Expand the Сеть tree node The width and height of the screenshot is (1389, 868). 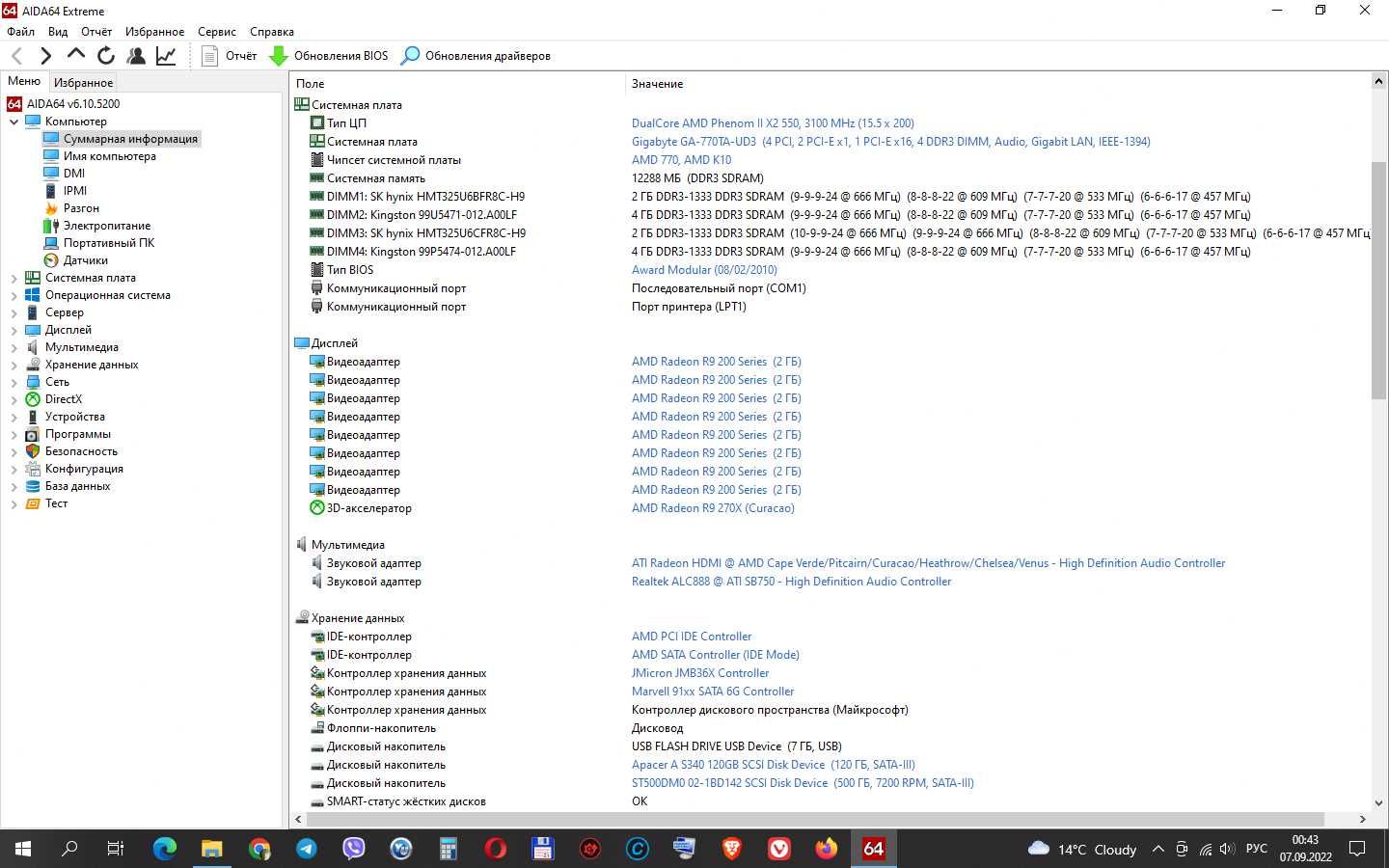click(x=14, y=382)
